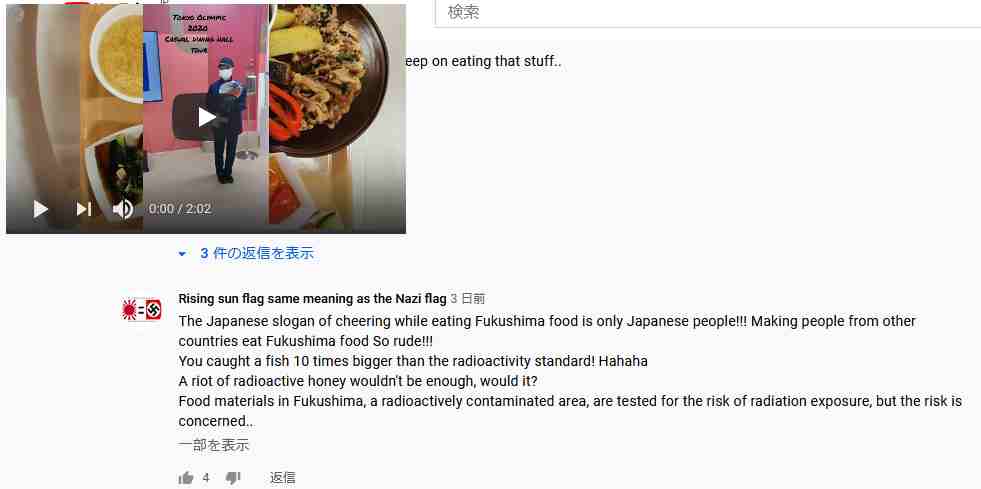Dislike the Fukushima food comment

pyautogui.click(x=233, y=478)
